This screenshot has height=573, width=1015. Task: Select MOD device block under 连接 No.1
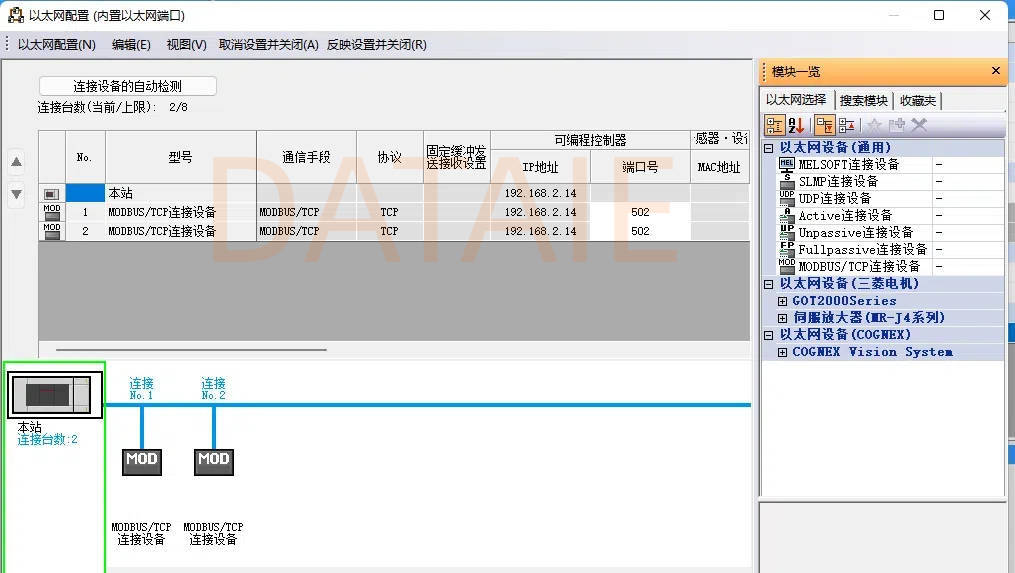point(142,462)
